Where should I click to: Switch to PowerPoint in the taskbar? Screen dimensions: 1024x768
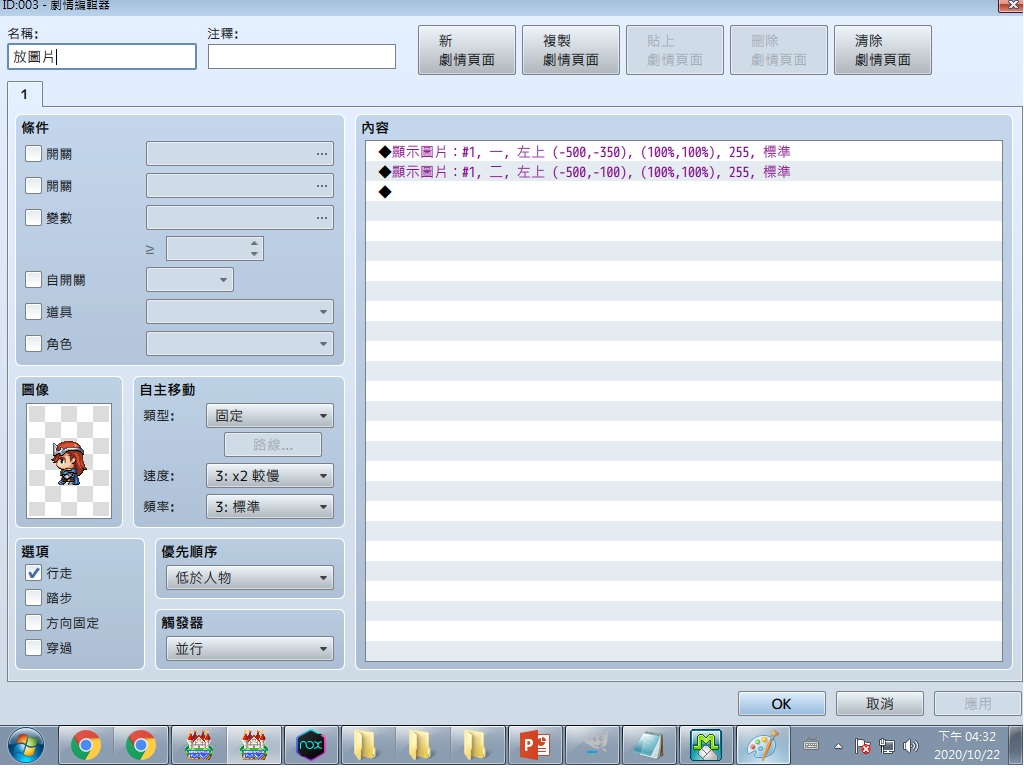(x=534, y=745)
